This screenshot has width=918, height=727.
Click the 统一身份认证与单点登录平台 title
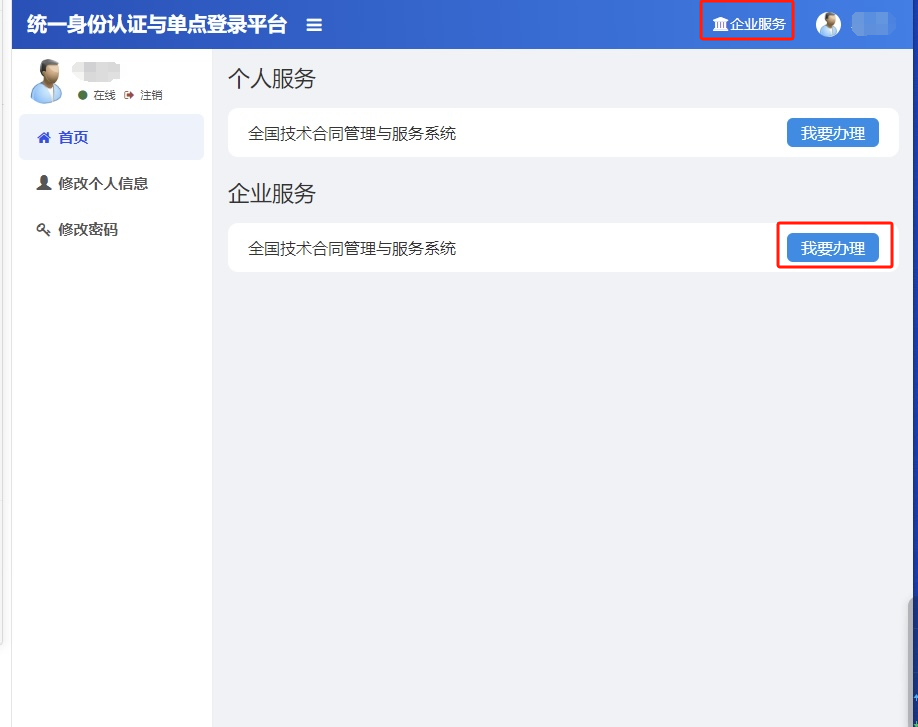tap(156, 25)
